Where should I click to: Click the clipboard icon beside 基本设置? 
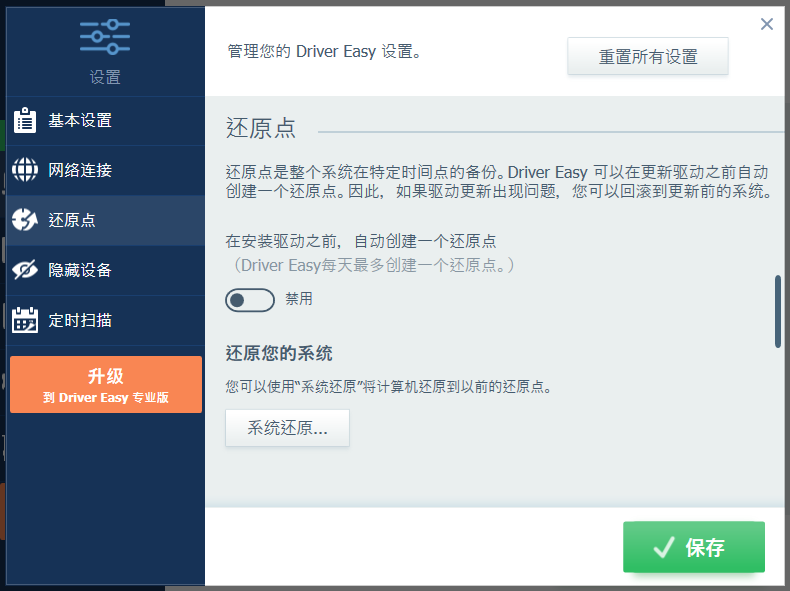click(x=25, y=120)
